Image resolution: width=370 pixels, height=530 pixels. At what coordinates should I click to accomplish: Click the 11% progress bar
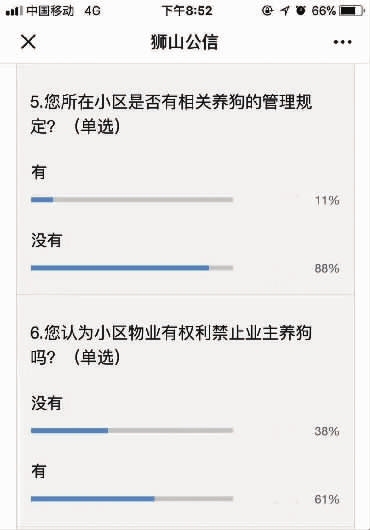pos(132,200)
